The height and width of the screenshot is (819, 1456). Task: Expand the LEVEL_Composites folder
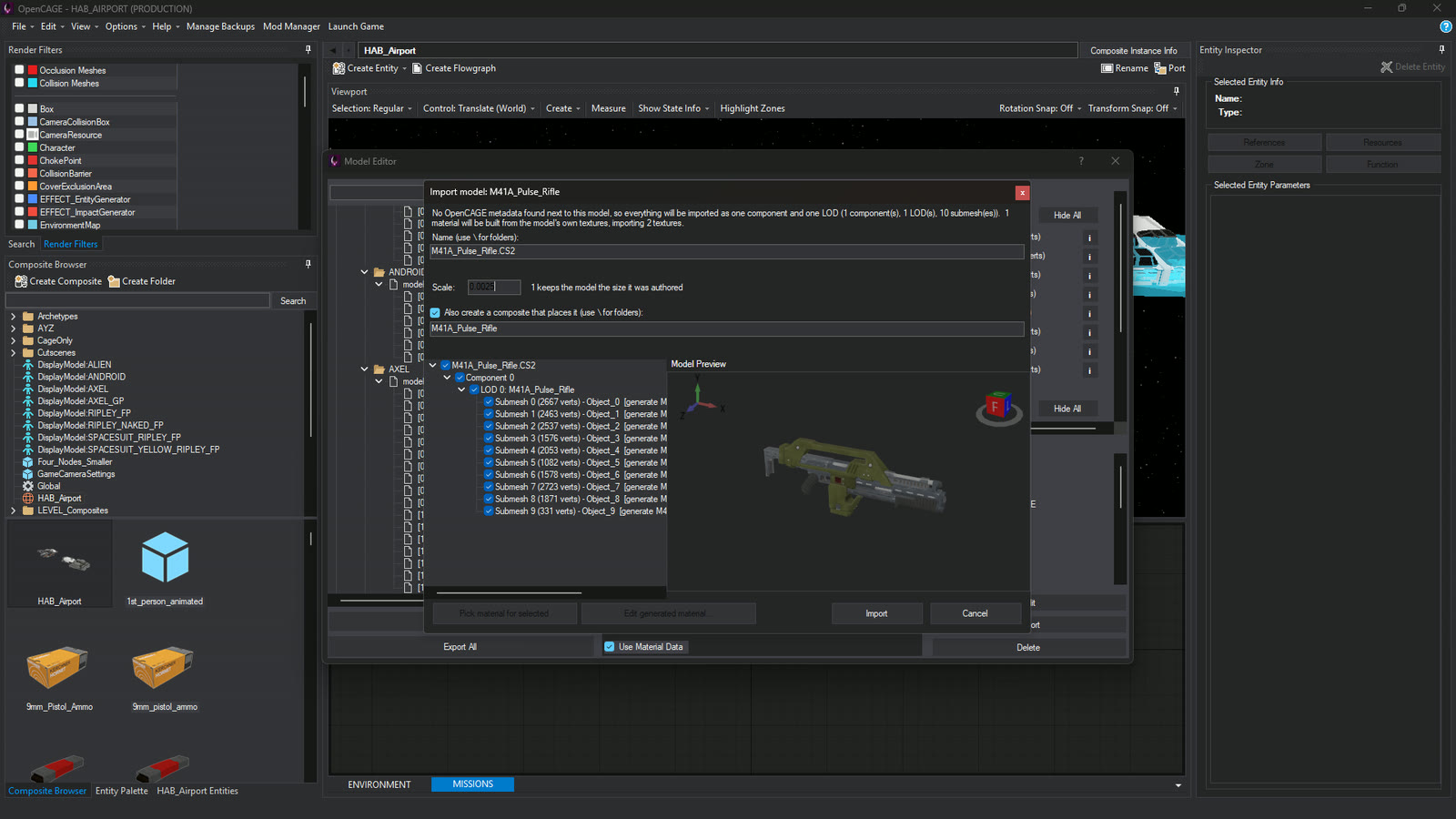[13, 511]
